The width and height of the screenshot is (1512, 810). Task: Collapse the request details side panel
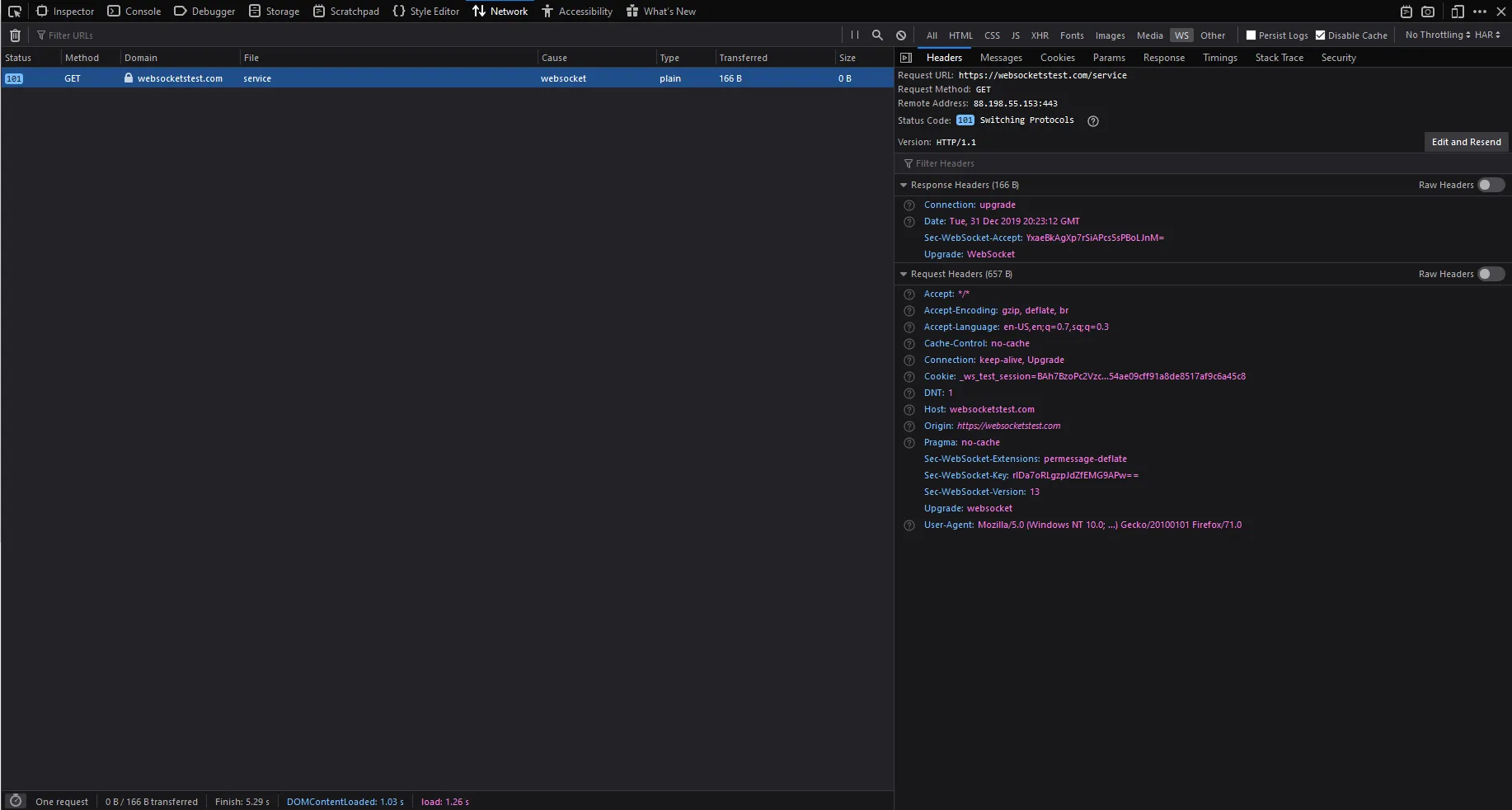[906, 58]
